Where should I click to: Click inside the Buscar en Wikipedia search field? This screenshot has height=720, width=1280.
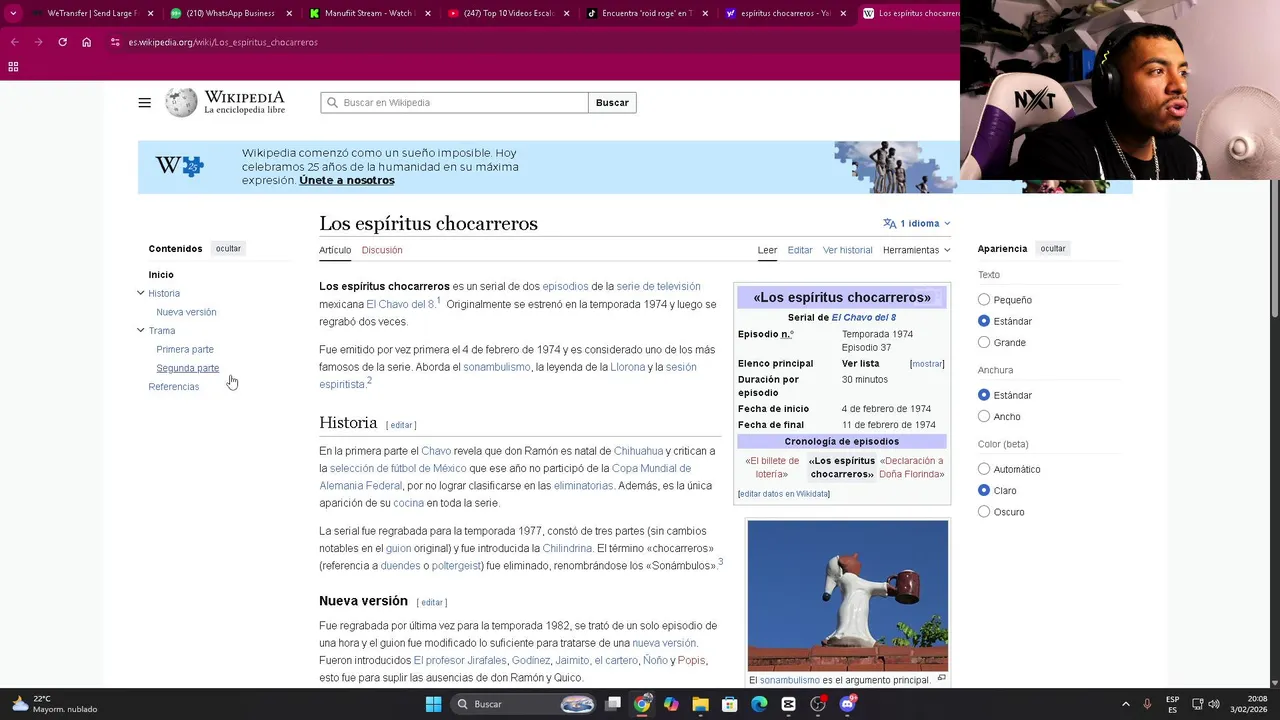[x=455, y=103]
